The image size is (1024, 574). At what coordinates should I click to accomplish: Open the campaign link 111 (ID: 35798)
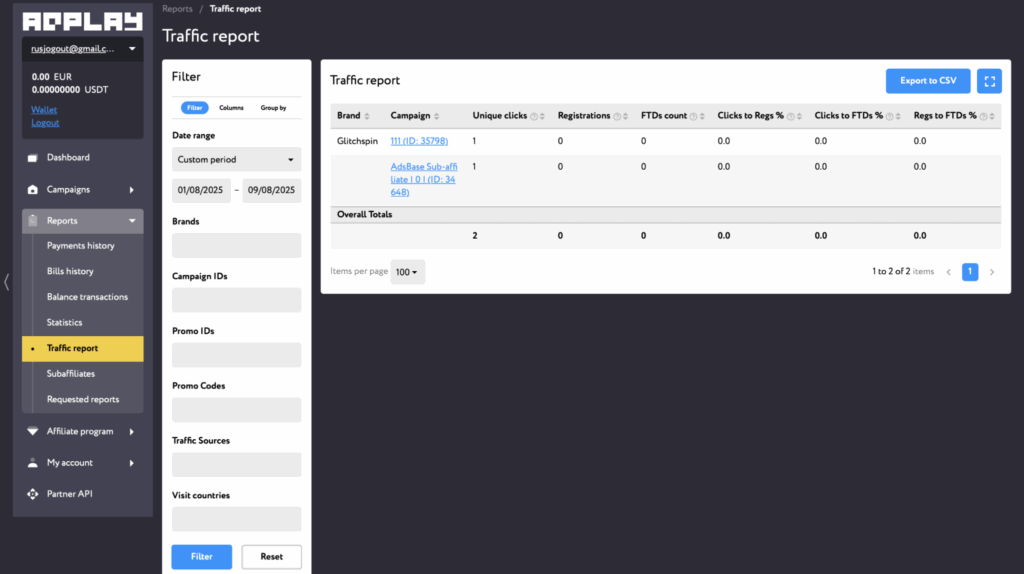tap(419, 142)
